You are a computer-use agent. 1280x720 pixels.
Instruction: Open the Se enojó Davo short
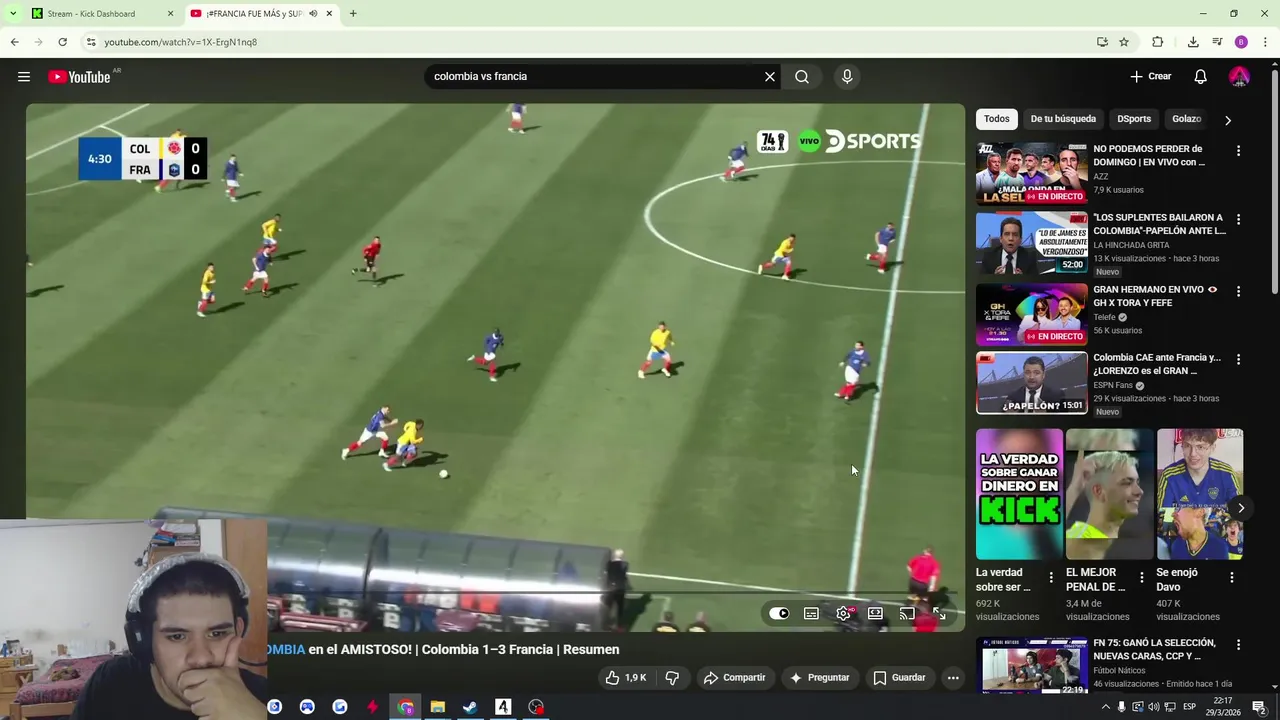[x=1199, y=494]
